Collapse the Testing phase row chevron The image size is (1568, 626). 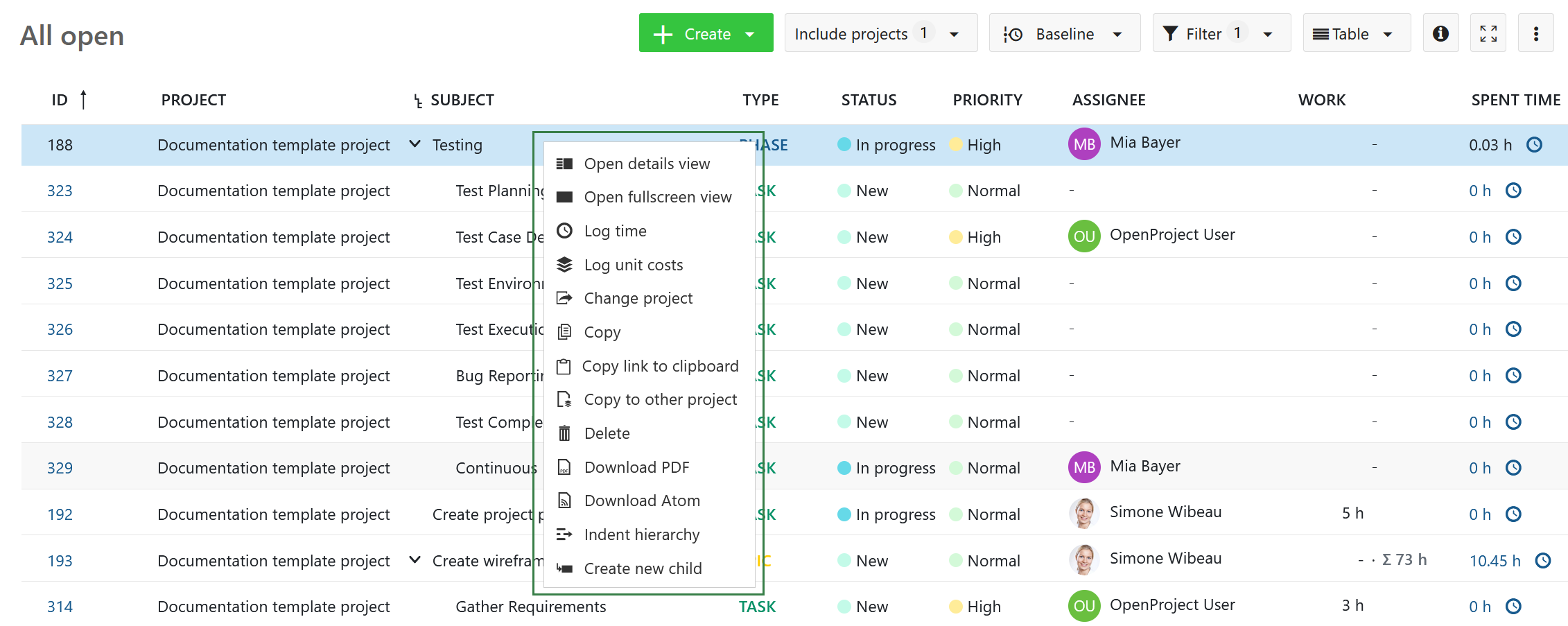[415, 144]
